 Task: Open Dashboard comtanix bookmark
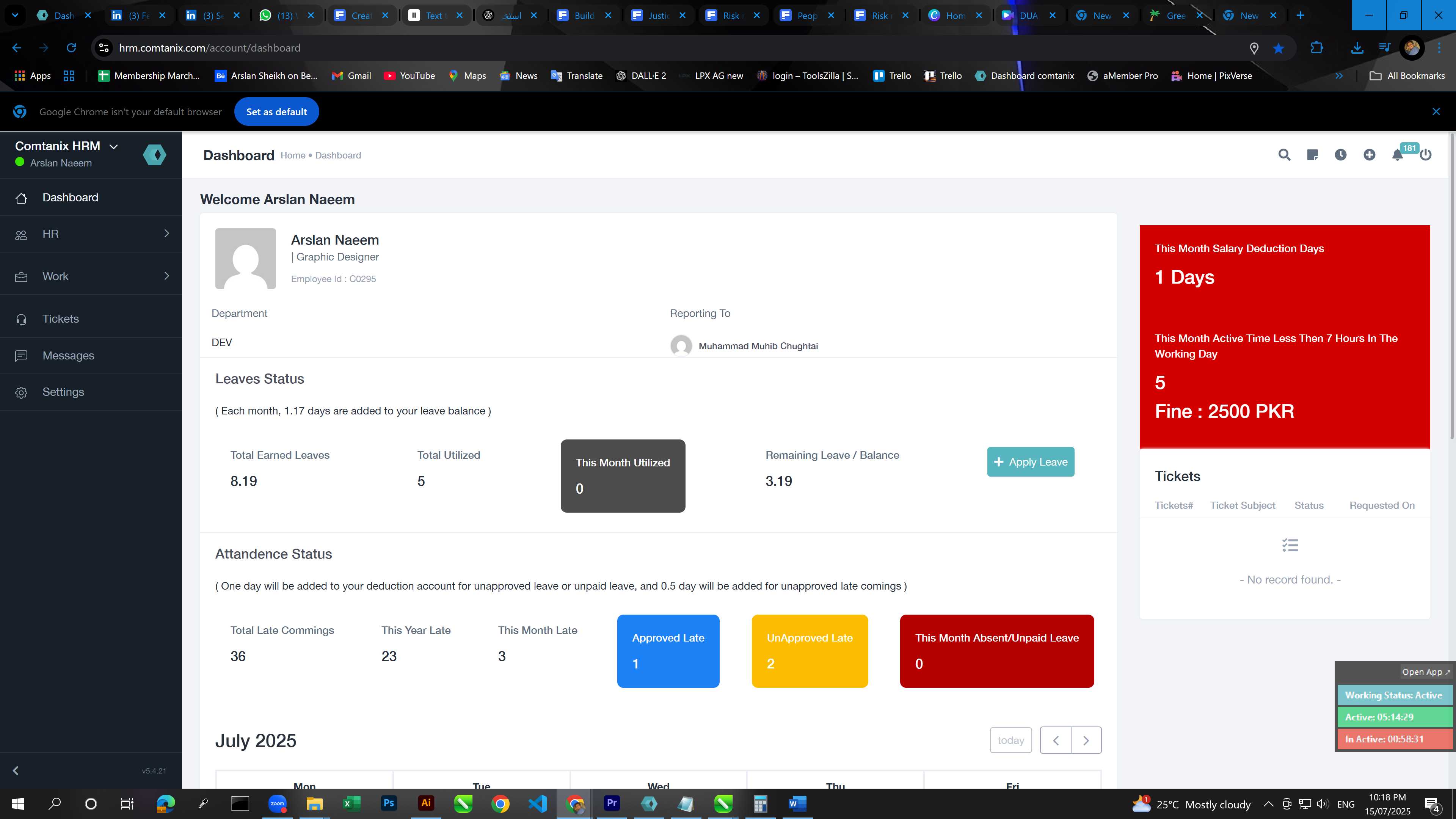point(1025,76)
